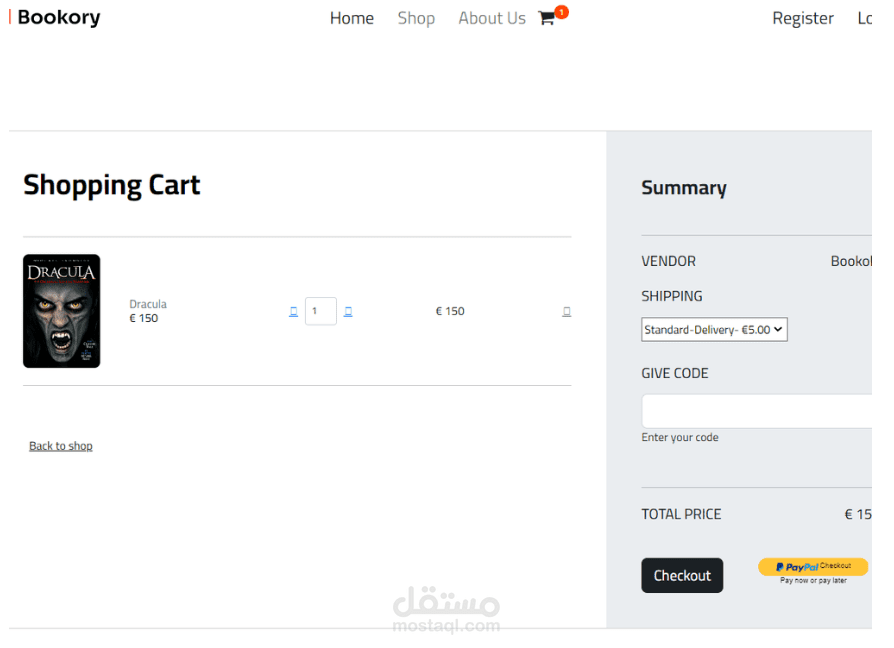The width and height of the screenshot is (894, 648).
Task: Pay with PayPal Checkout button
Action: pos(813,567)
